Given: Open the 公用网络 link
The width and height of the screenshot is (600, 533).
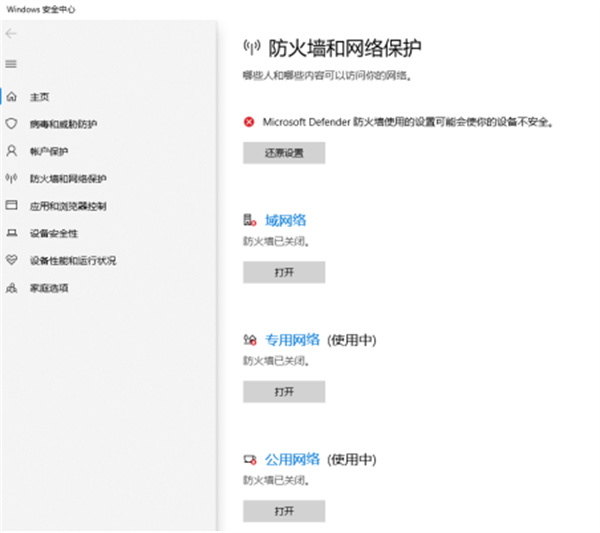Looking at the screenshot, I should (293, 459).
